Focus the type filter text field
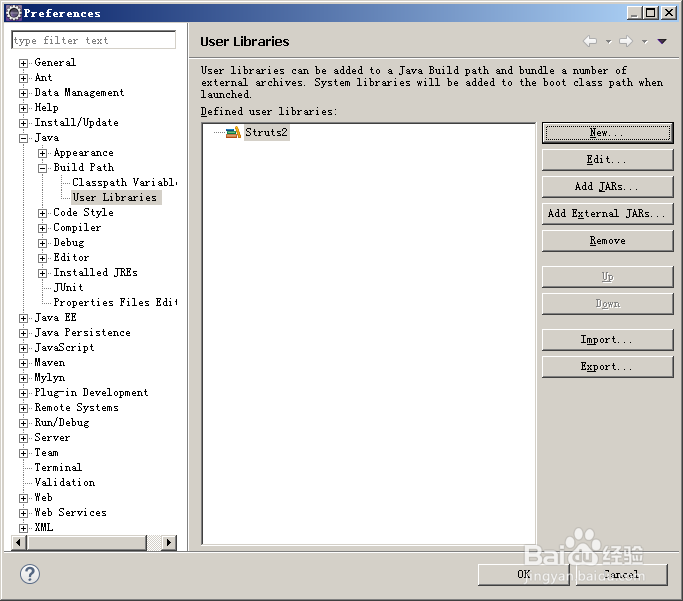Screen dimensions: 683x601 94,40
